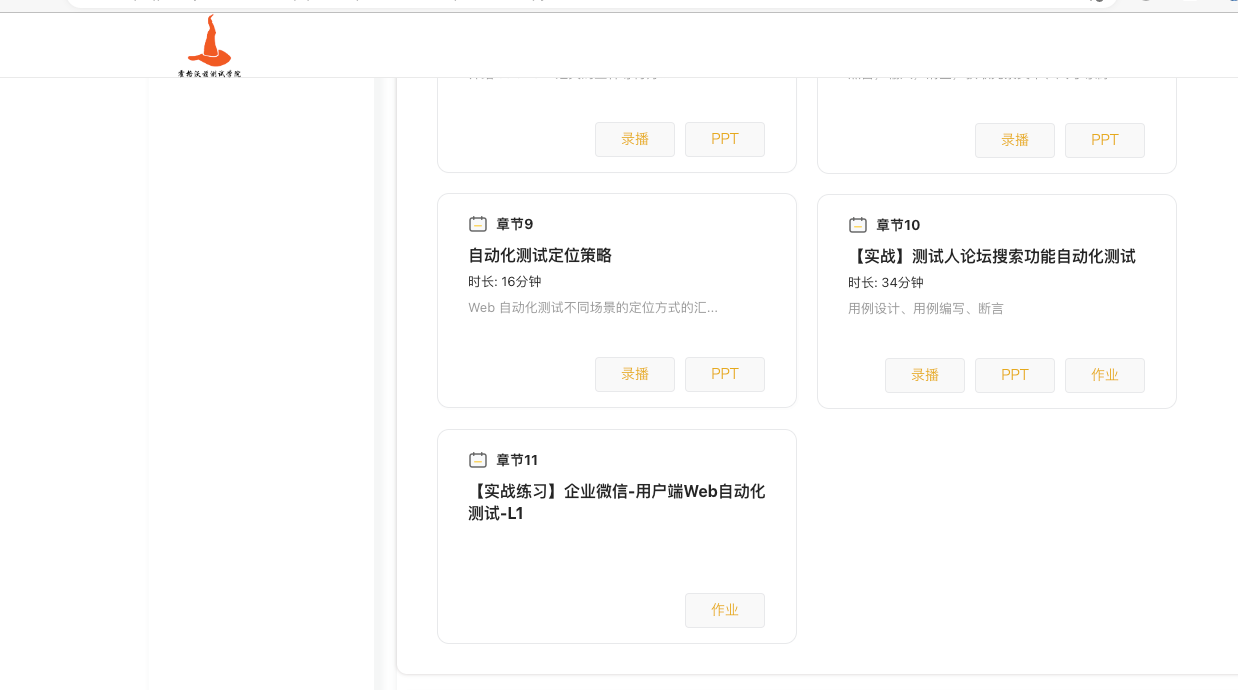Open 录播 for 自动化测试定位策略 chapter
Viewport: 1238px width, 690px height.
[x=635, y=374]
